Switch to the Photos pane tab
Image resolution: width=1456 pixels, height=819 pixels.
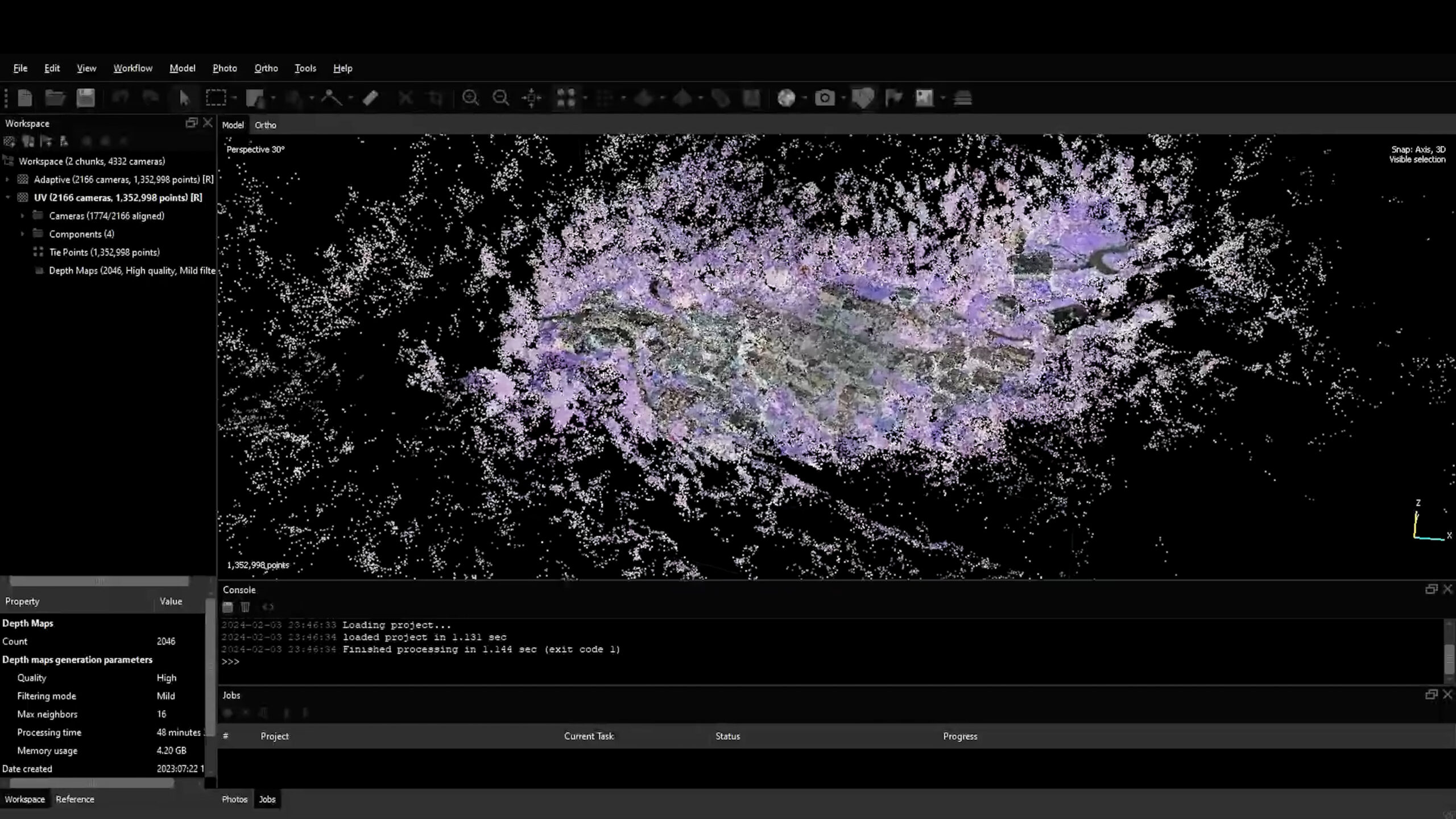[x=234, y=799]
